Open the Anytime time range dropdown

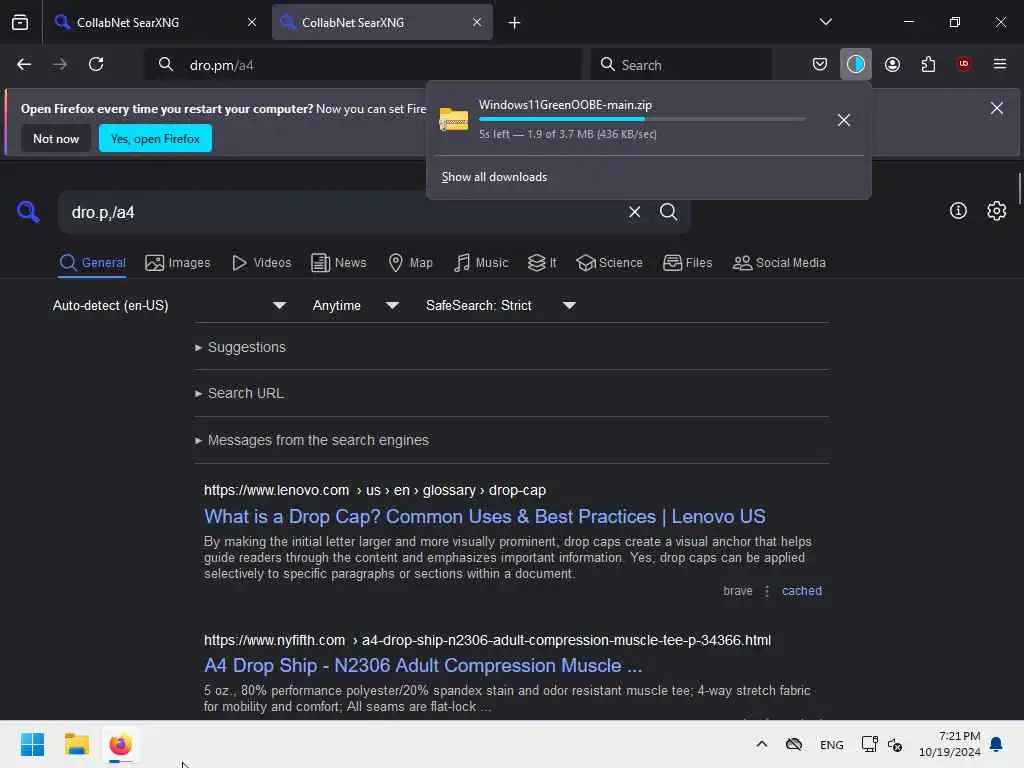point(355,306)
